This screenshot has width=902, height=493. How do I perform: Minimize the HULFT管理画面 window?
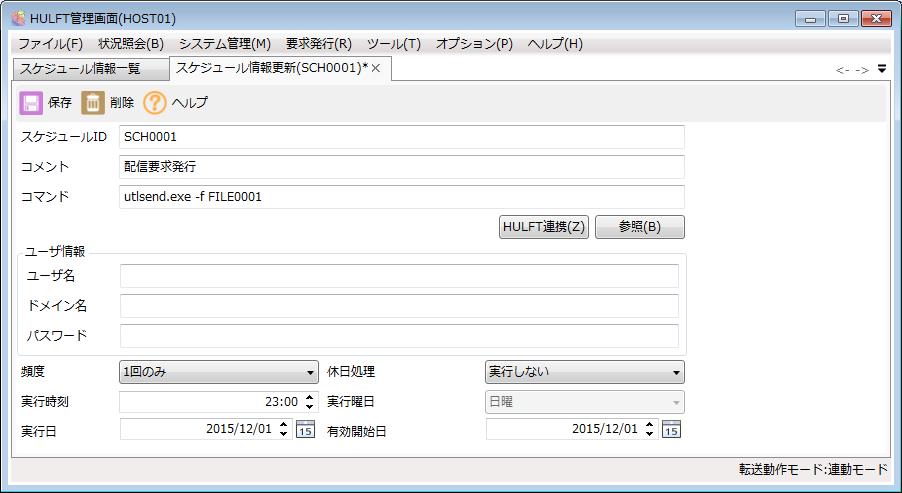click(811, 19)
